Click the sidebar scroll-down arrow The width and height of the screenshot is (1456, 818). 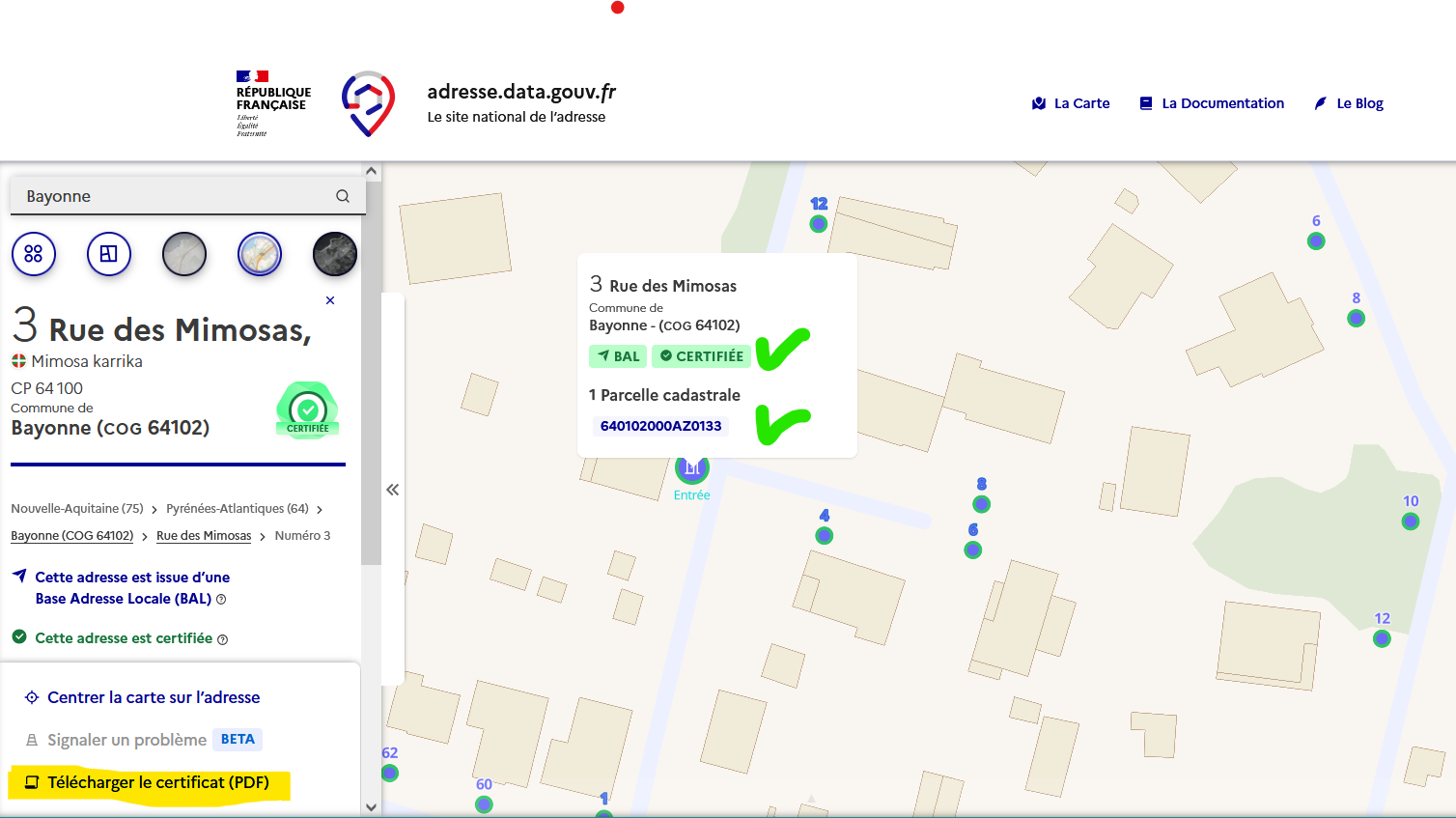pos(371,807)
